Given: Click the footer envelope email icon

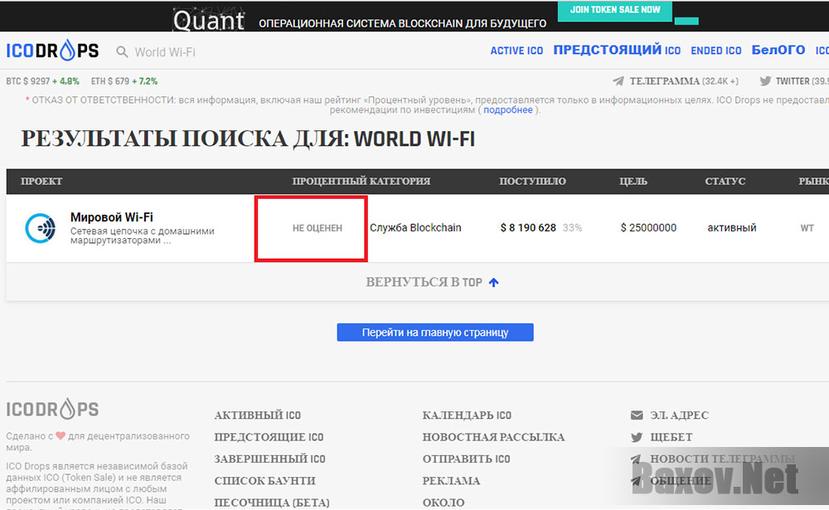Looking at the screenshot, I should pyautogui.click(x=637, y=415).
